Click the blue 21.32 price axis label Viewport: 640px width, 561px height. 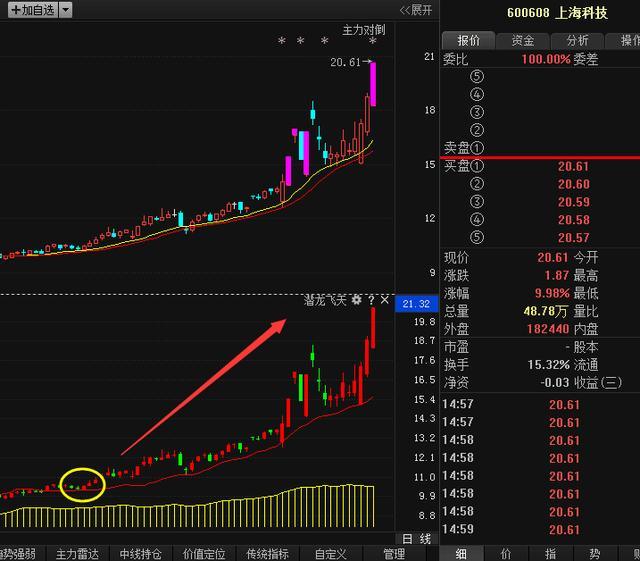pos(416,304)
